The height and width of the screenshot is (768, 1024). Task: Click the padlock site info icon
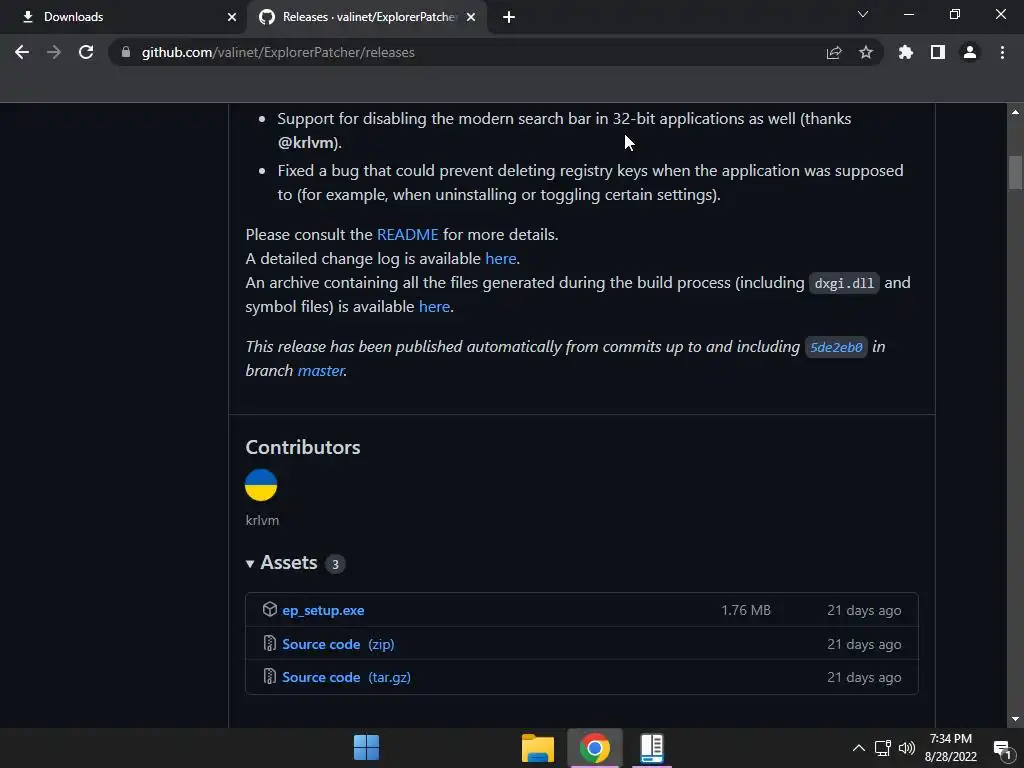tap(126, 52)
